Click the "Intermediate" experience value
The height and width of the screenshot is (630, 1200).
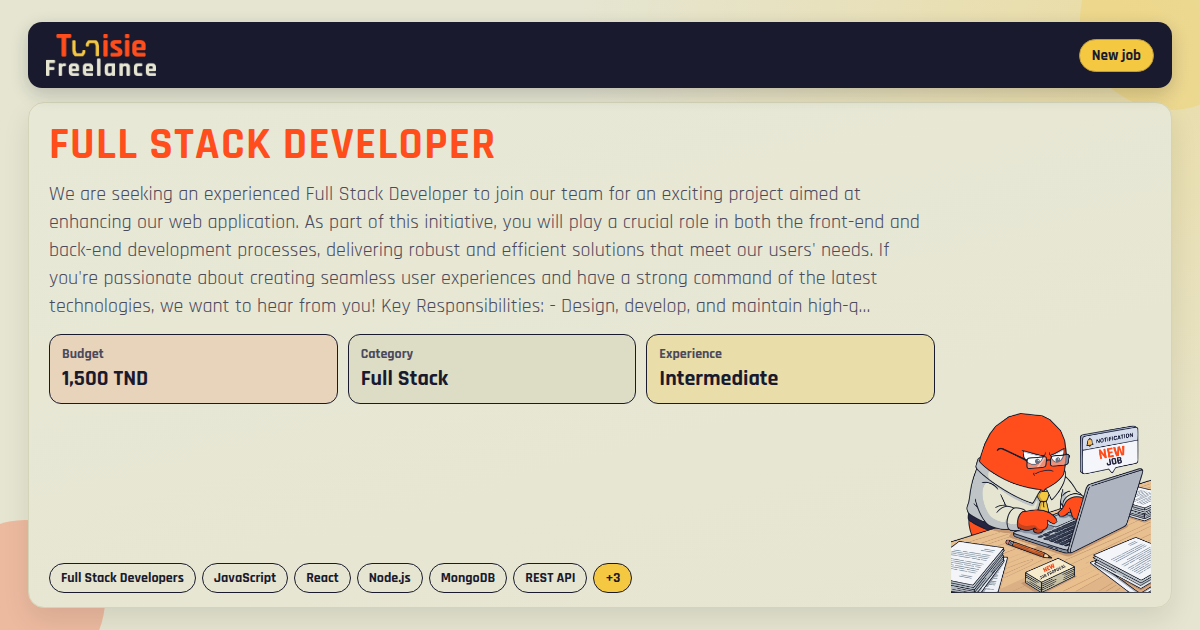click(718, 378)
